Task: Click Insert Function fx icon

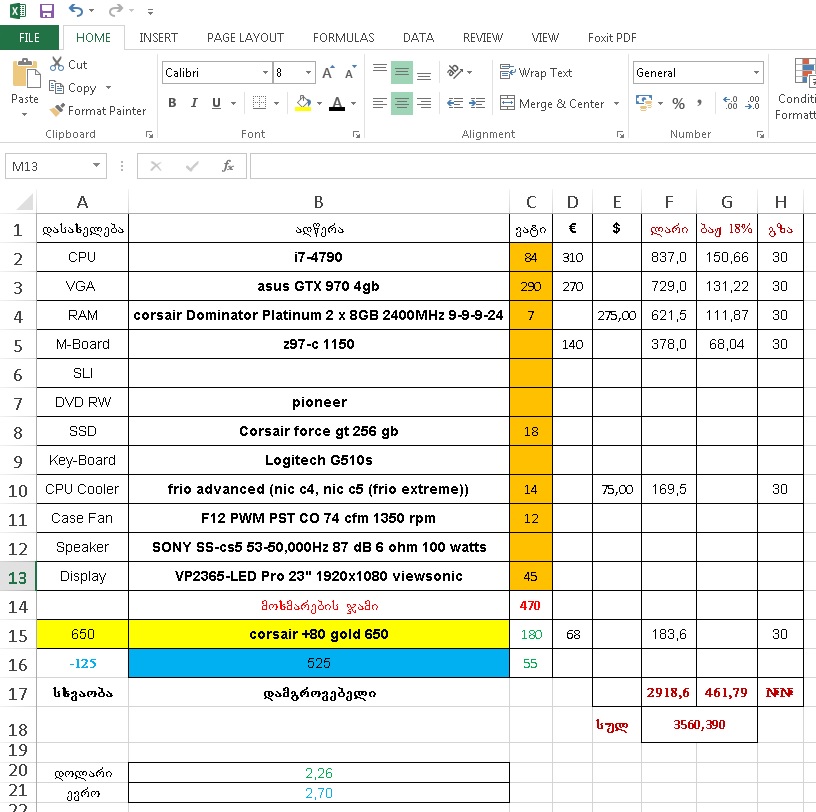Action: point(227,166)
